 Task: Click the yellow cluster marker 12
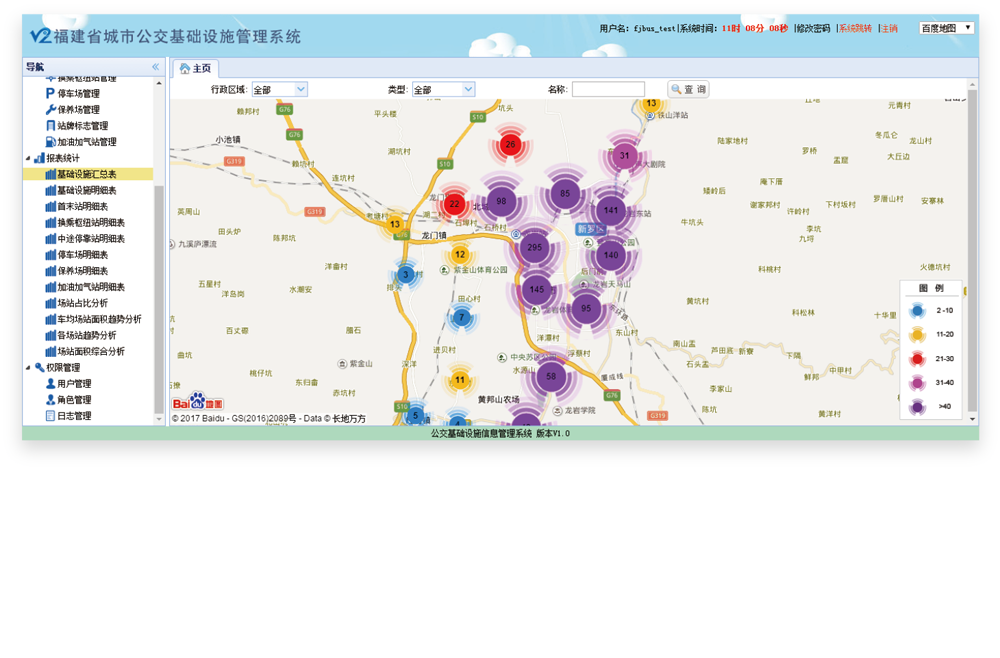pyautogui.click(x=460, y=254)
